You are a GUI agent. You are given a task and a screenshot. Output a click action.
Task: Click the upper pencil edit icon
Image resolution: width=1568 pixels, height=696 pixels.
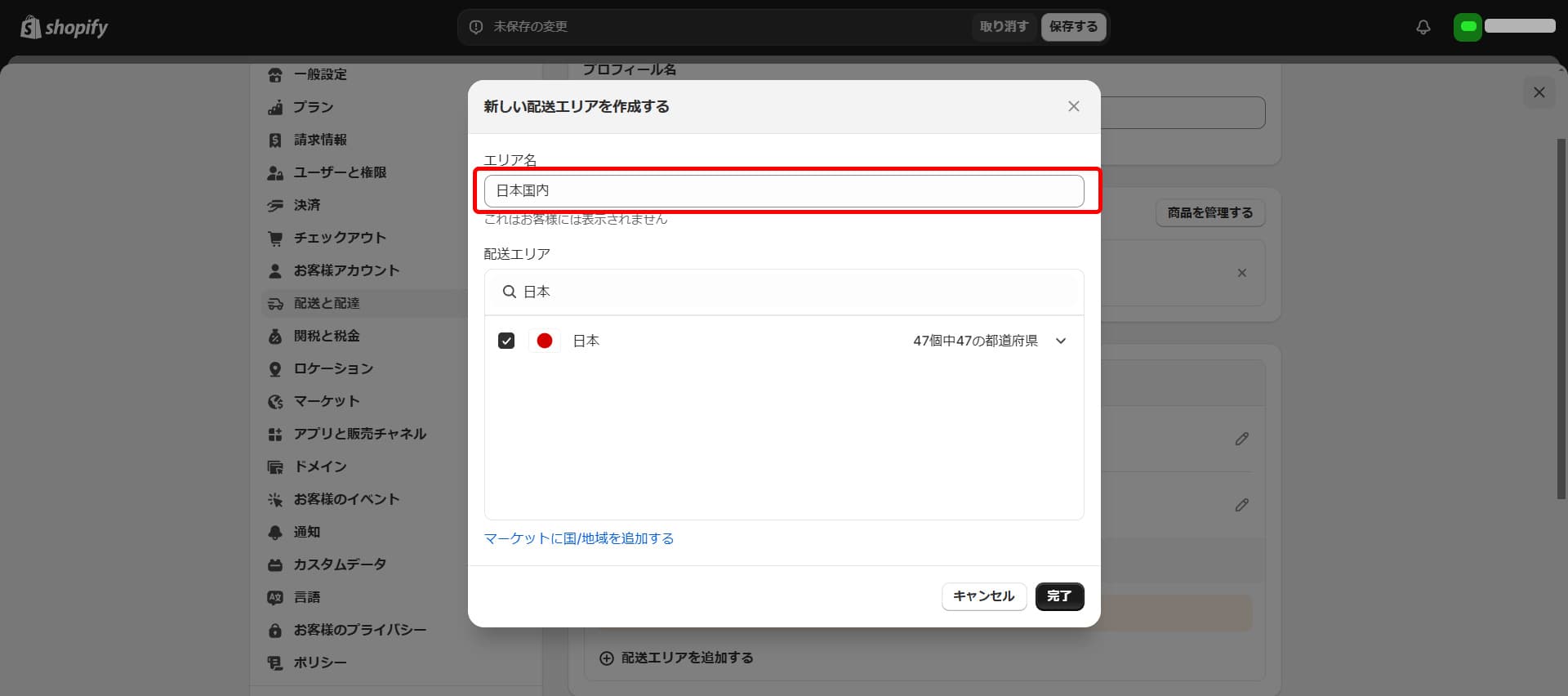[1241, 439]
